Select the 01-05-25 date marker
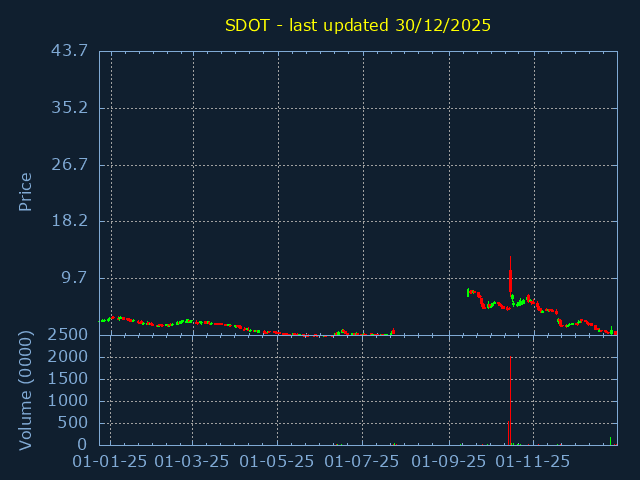Image resolution: width=640 pixels, height=480 pixels. 279,462
